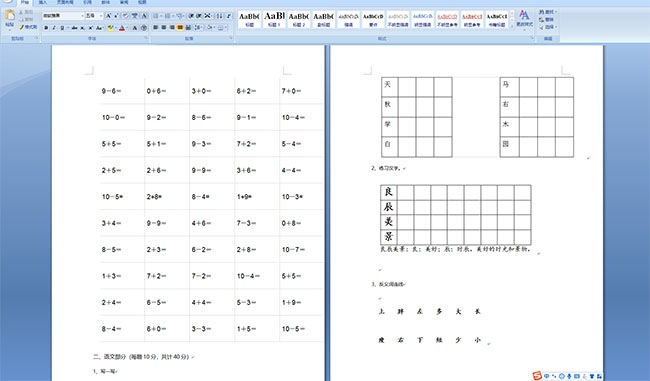Toggle Show/Hide paragraph marks
Screen dimensions: 650x381
(x=228, y=16)
